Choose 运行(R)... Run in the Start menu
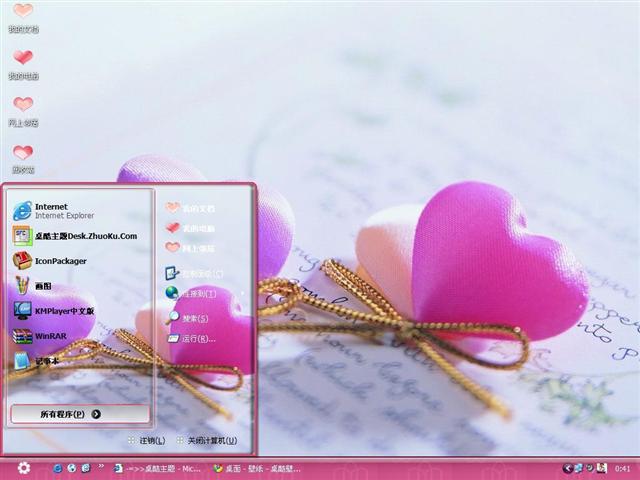The image size is (640, 480). [191, 338]
